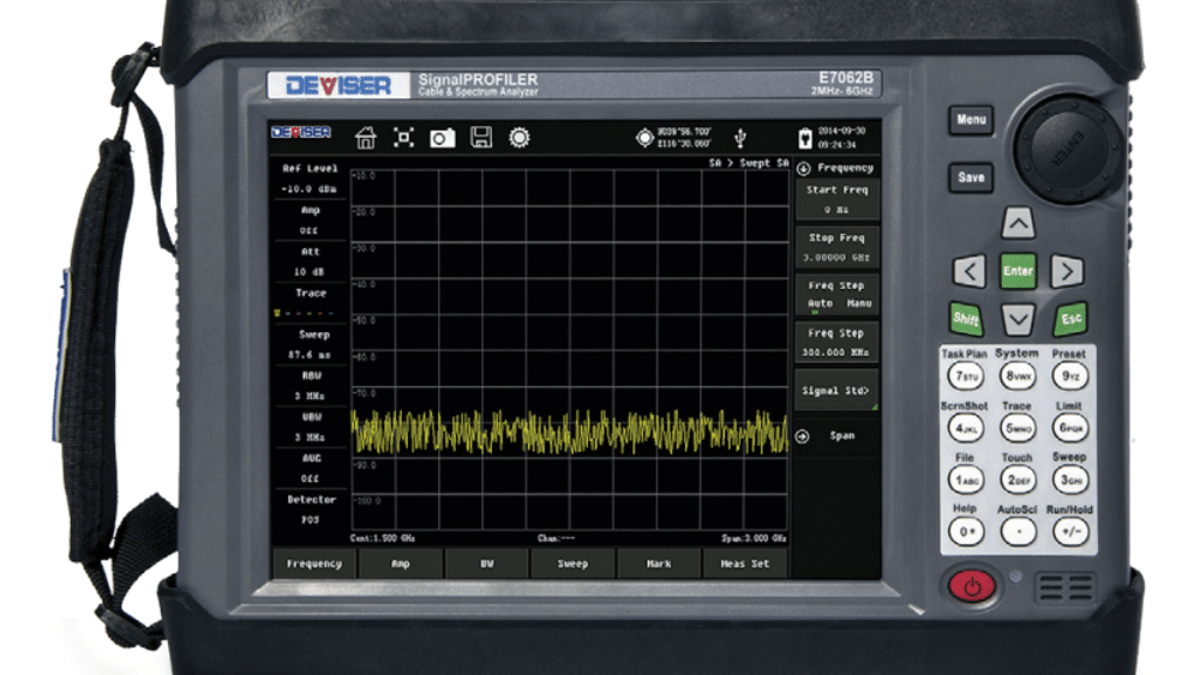Tap the Stop Freq field

pyautogui.click(x=837, y=247)
